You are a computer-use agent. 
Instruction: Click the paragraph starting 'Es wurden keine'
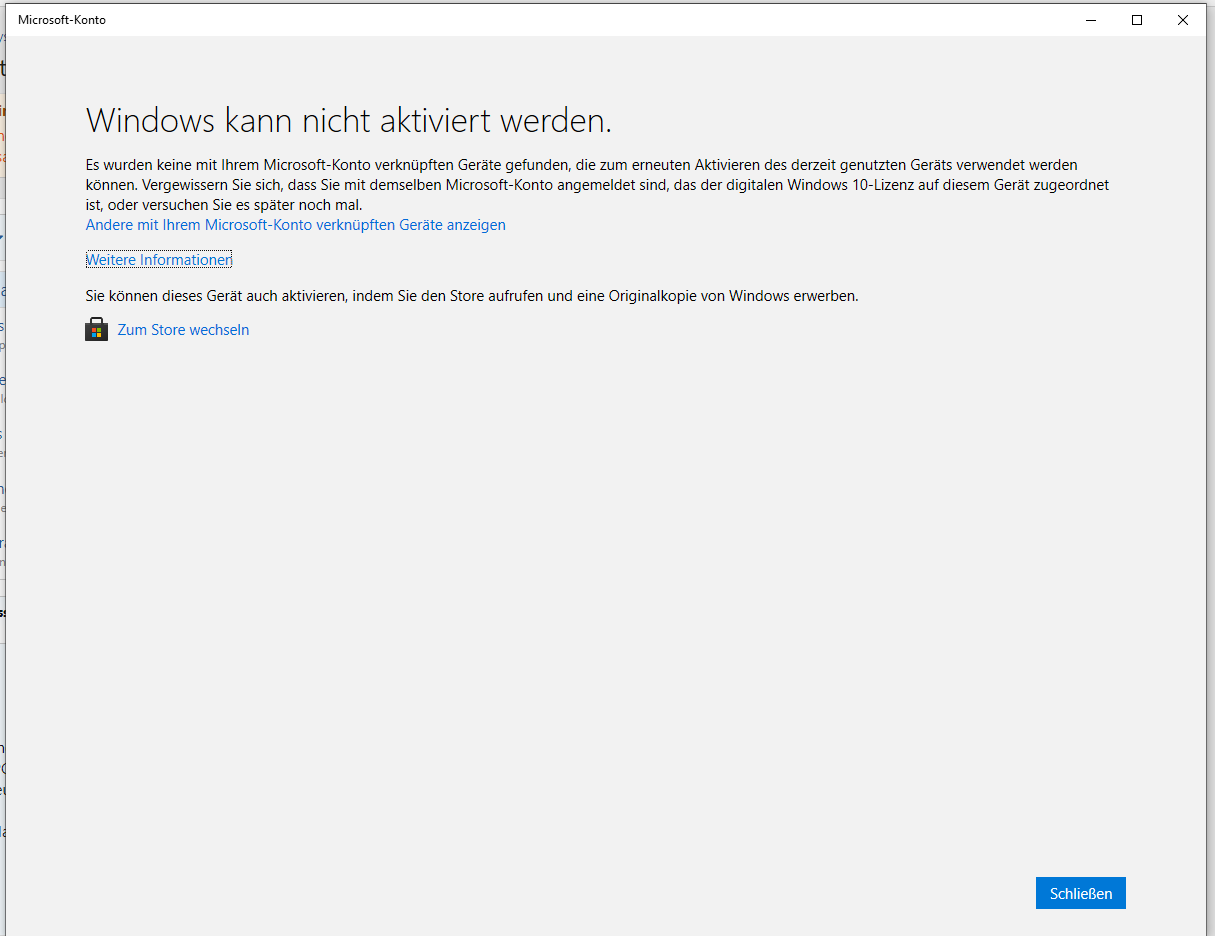(x=598, y=185)
